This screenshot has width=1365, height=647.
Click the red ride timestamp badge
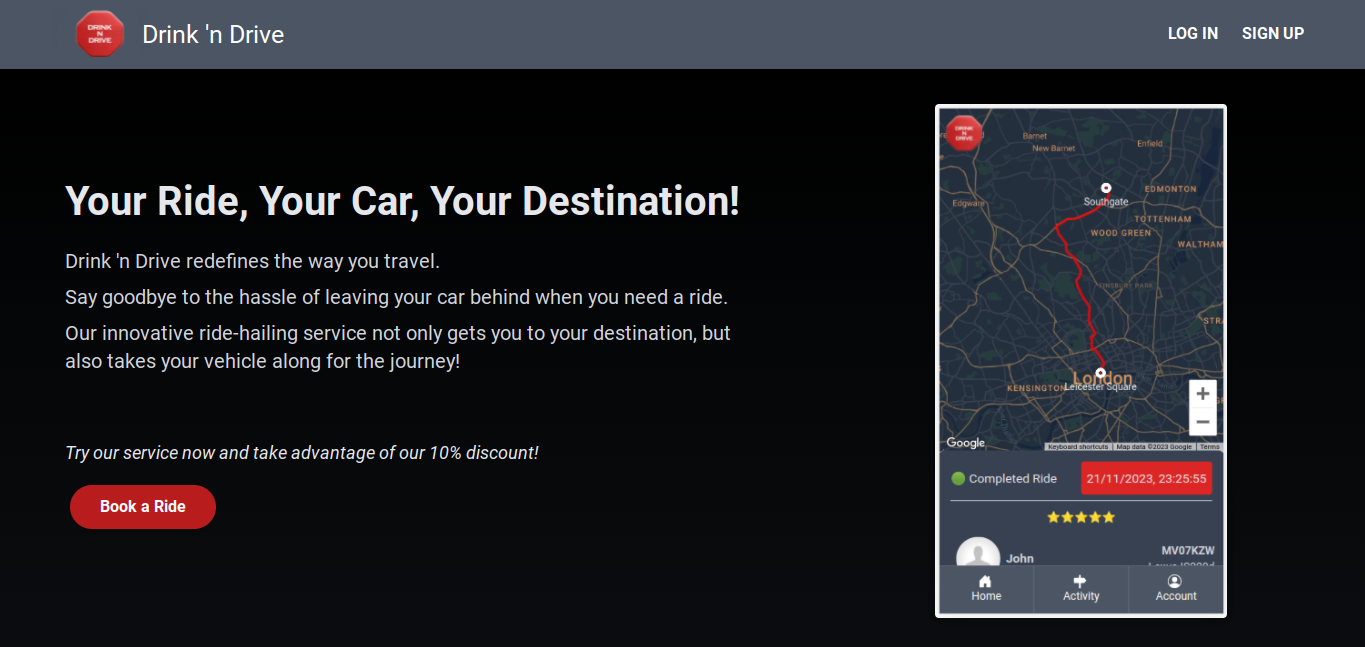[1146, 478]
